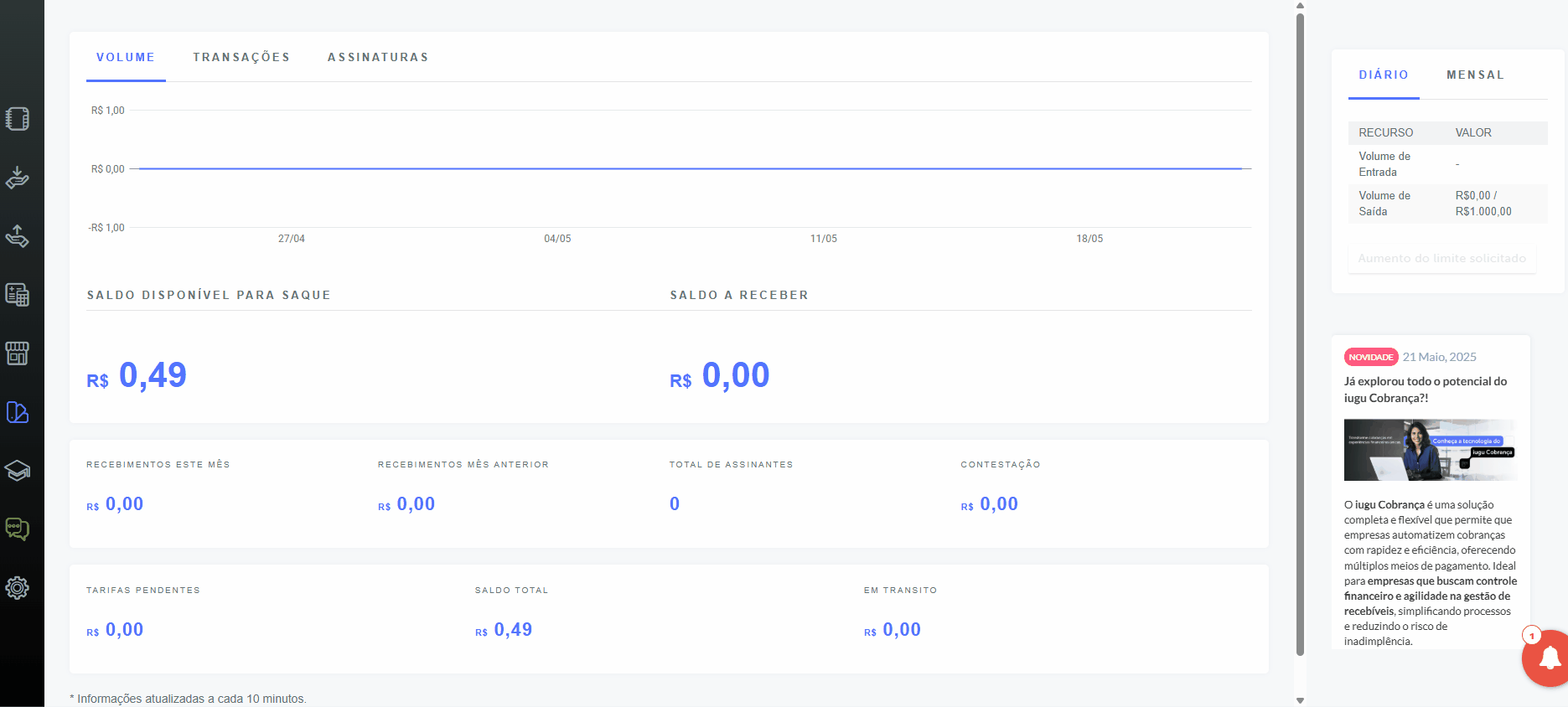Open the chip-shaped sidebar icon
1568x707 pixels.
[18, 119]
